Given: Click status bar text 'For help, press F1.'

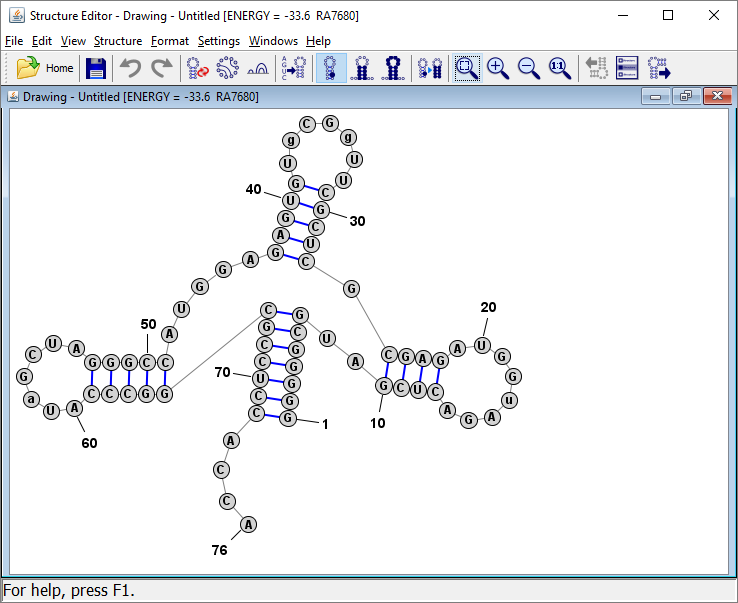Looking at the screenshot, I should 69,590.
